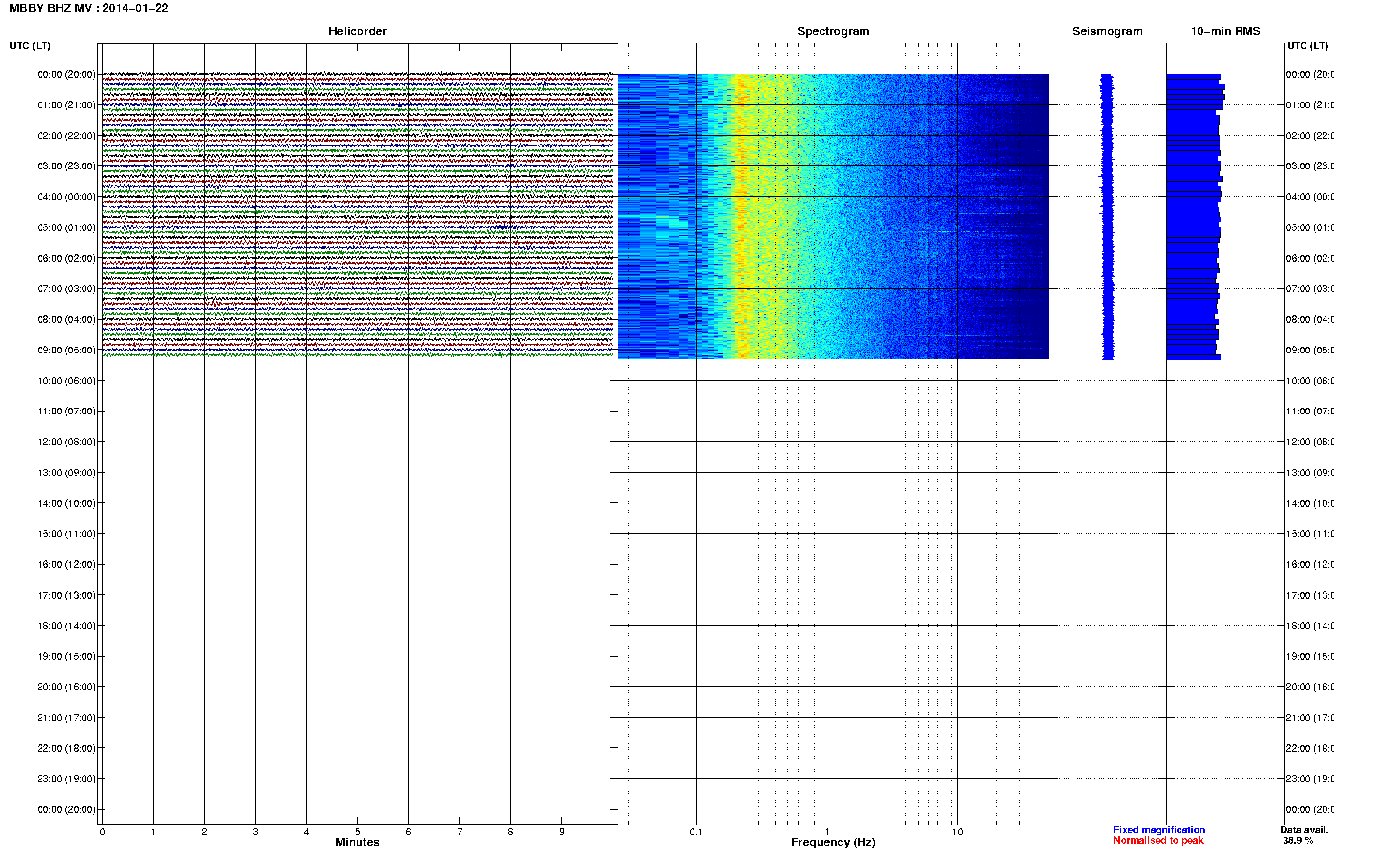Click the '0.1' frequency tick label
The image size is (1389, 868).
point(696,832)
